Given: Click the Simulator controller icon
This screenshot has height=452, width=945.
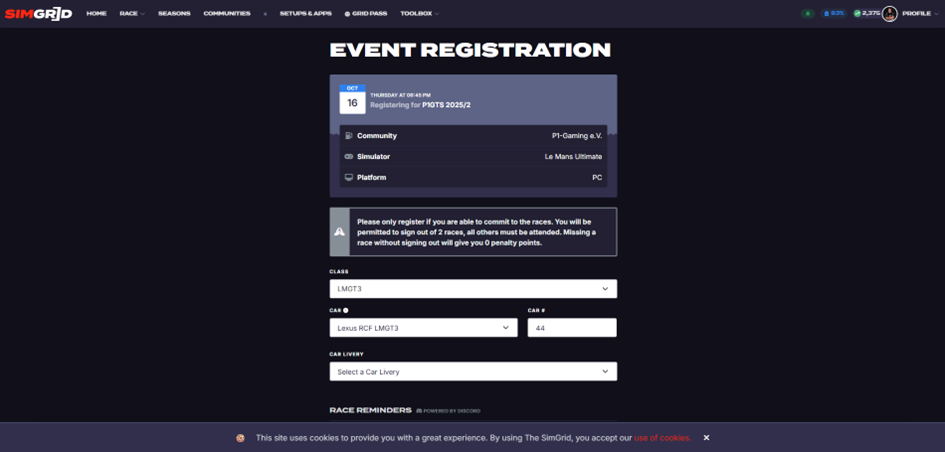Looking at the screenshot, I should click(349, 157).
